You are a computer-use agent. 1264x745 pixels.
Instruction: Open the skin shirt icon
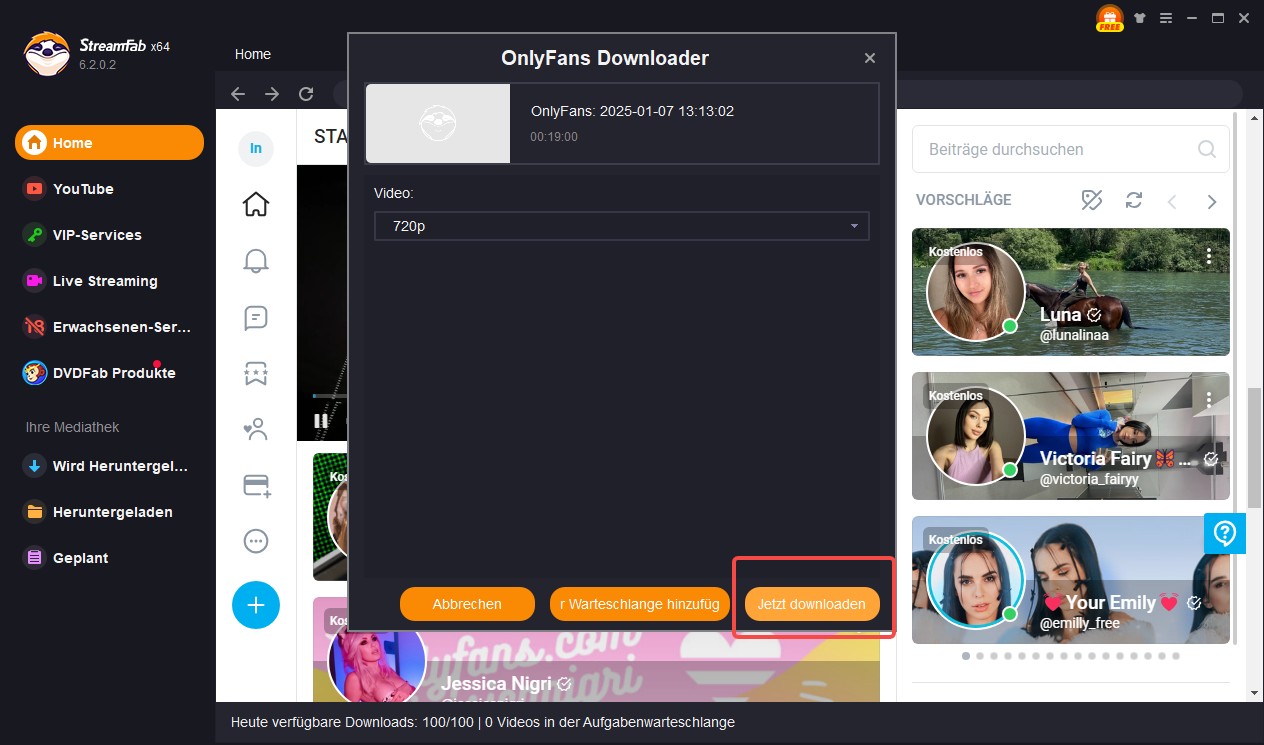click(1141, 18)
